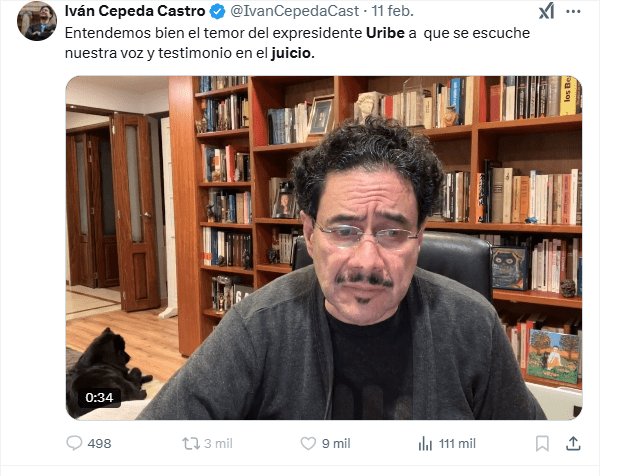625x476 pixels.
Task: Repost this tweet via retweet icon
Action: 191,444
